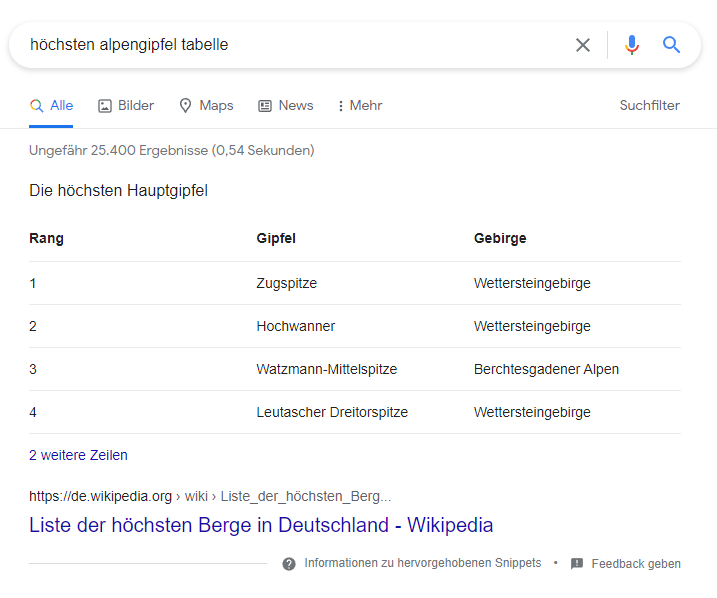Select the Hochwanner table cell
The image size is (717, 598).
tap(295, 326)
